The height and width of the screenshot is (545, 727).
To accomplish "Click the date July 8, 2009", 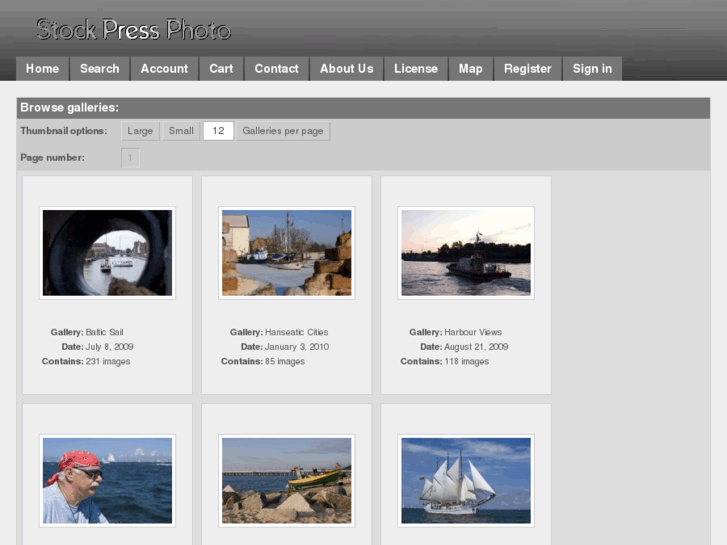I will [109, 346].
